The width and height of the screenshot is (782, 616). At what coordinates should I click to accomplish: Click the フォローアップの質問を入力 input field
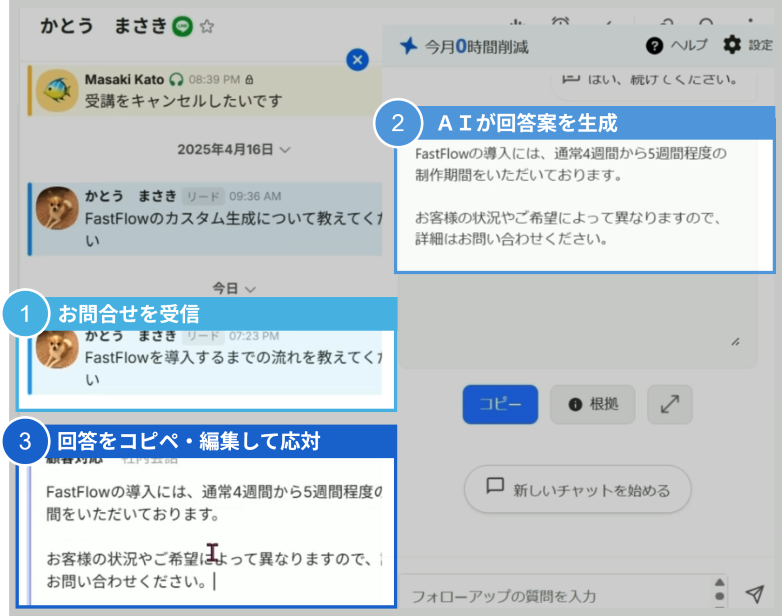click(555, 596)
